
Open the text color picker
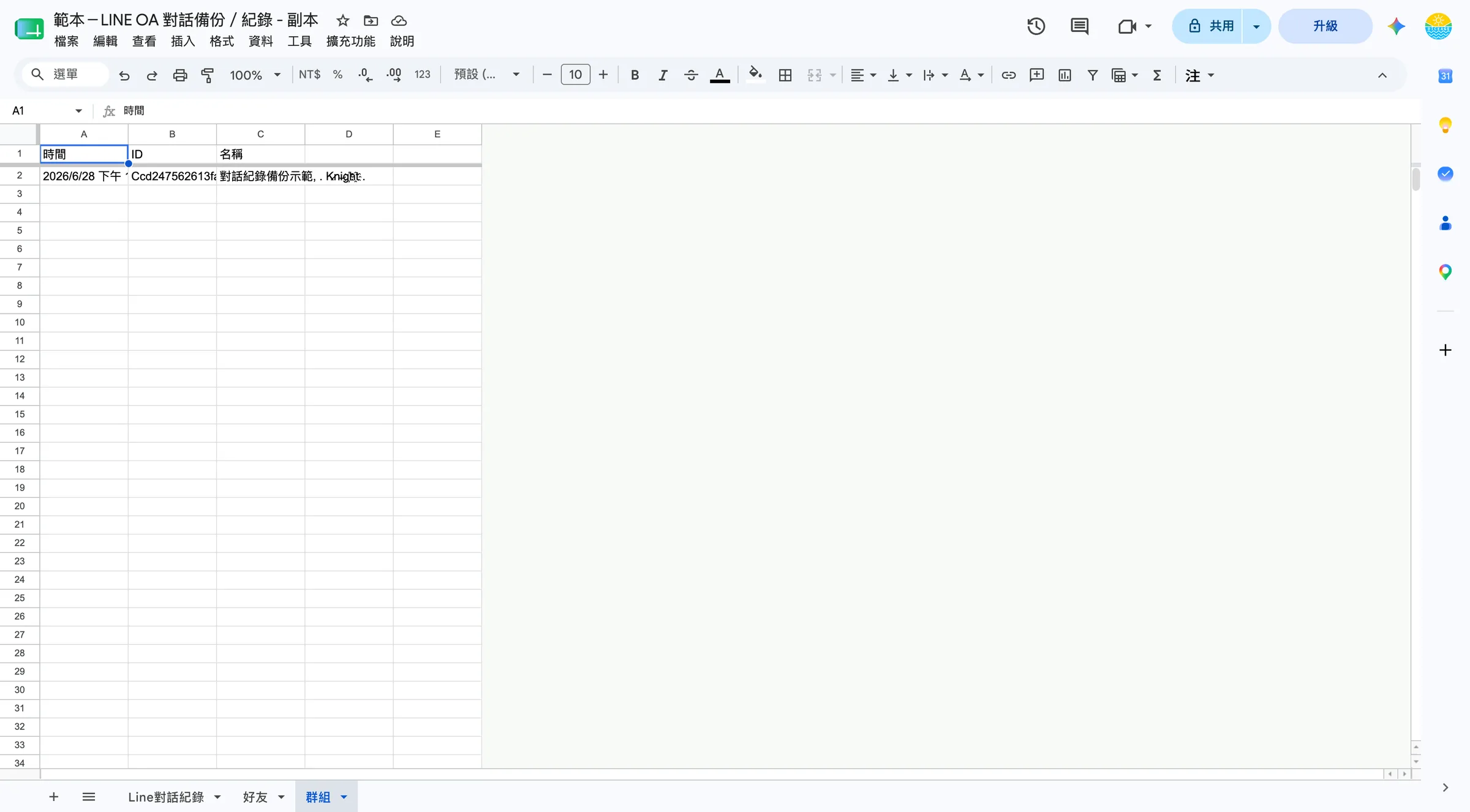(x=720, y=75)
